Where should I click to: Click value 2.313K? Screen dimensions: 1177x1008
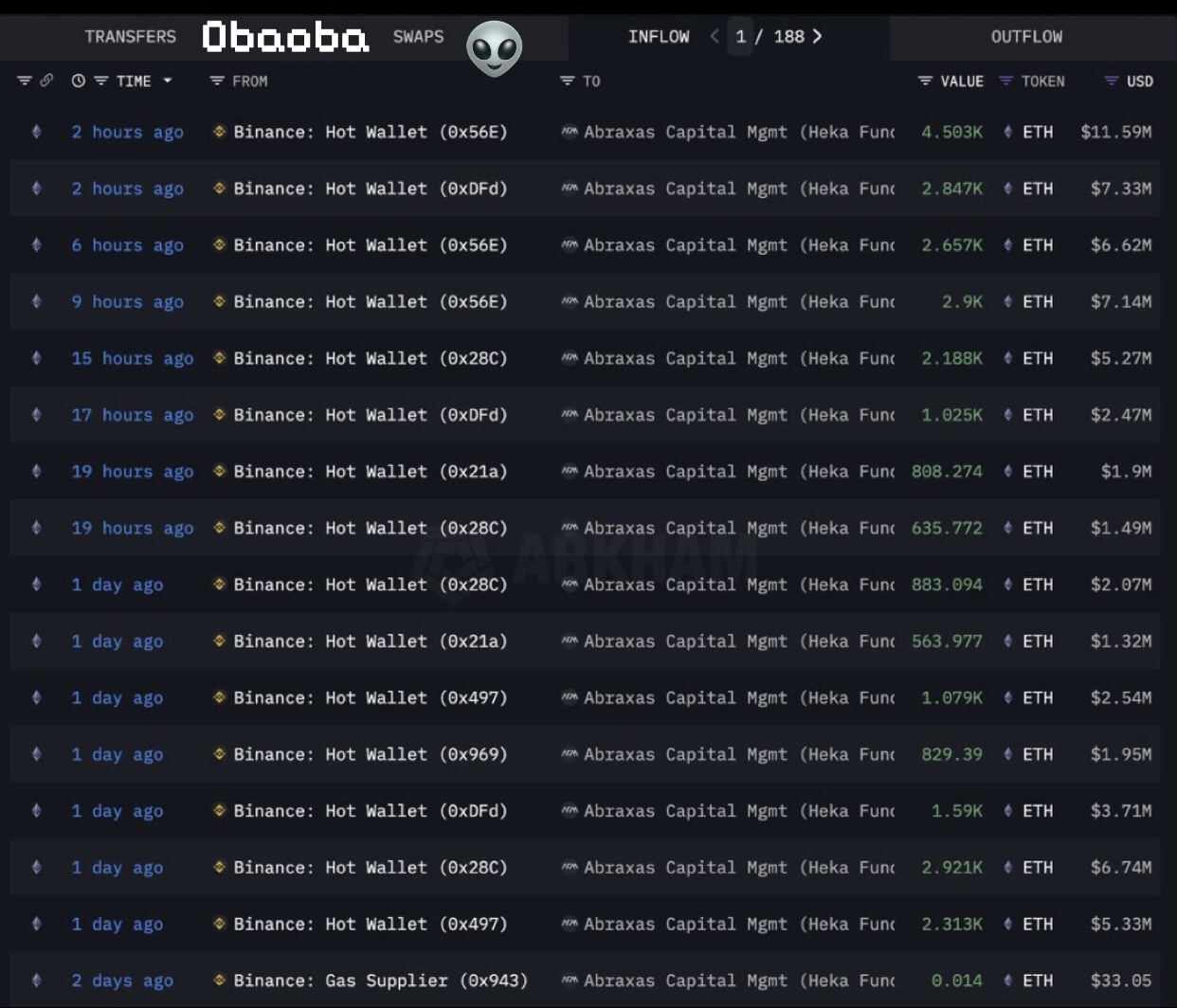951,924
